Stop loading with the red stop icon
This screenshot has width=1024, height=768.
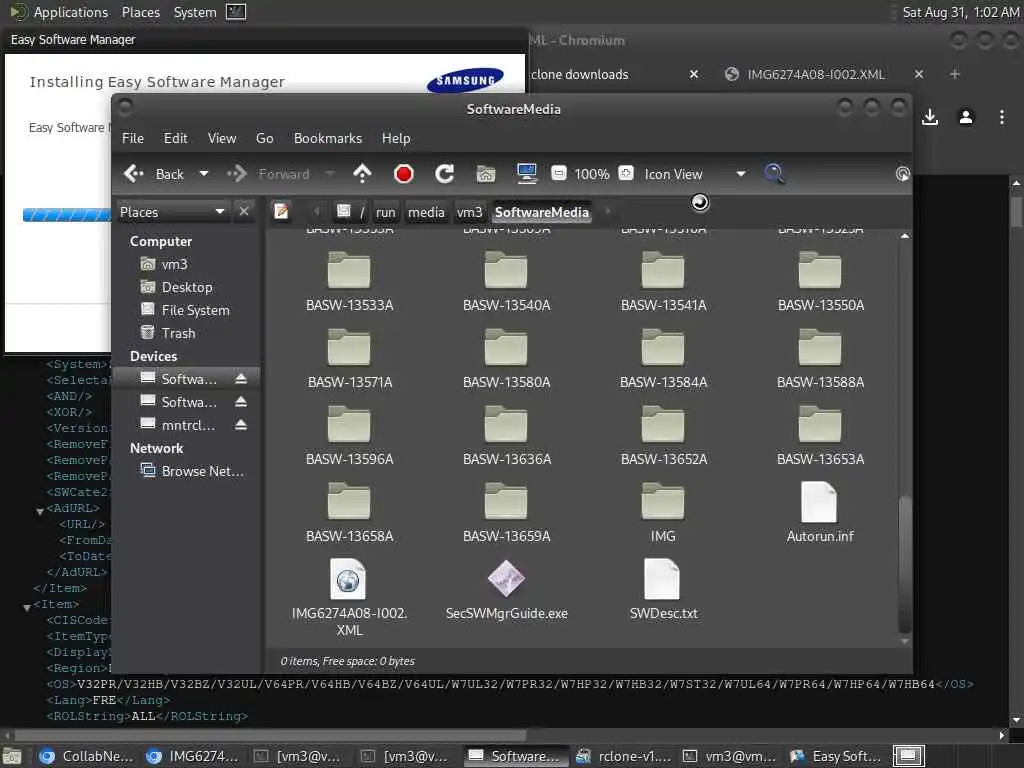tap(404, 174)
